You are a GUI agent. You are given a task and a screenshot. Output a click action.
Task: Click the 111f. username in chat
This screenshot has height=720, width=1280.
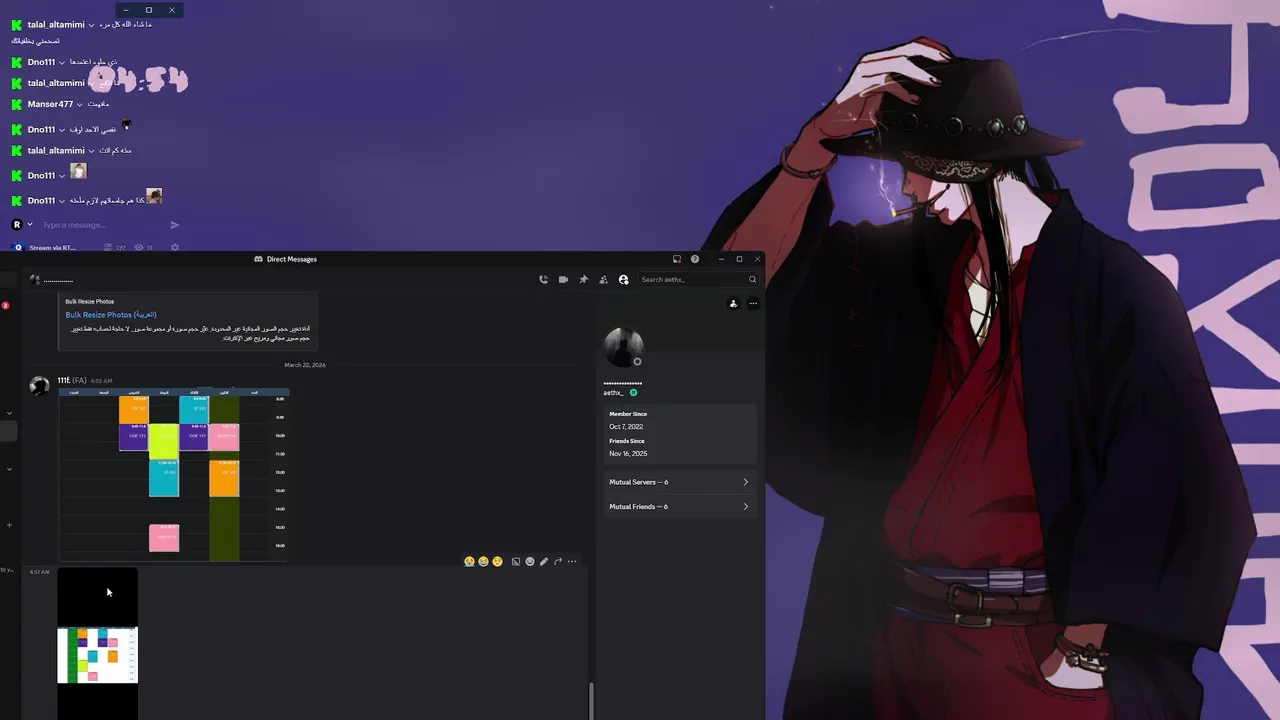coord(63,380)
